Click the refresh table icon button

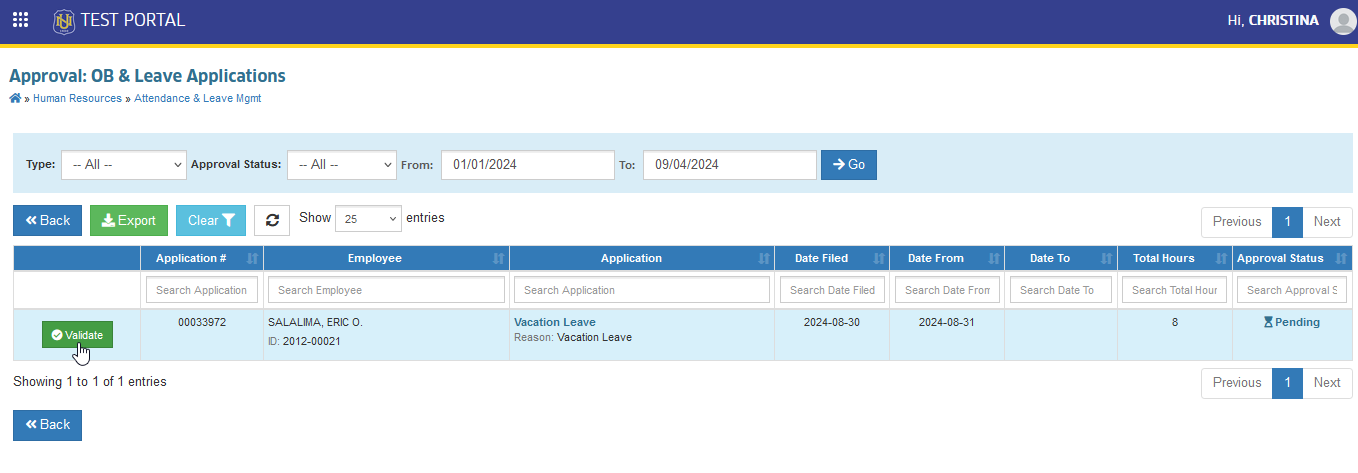(x=272, y=221)
